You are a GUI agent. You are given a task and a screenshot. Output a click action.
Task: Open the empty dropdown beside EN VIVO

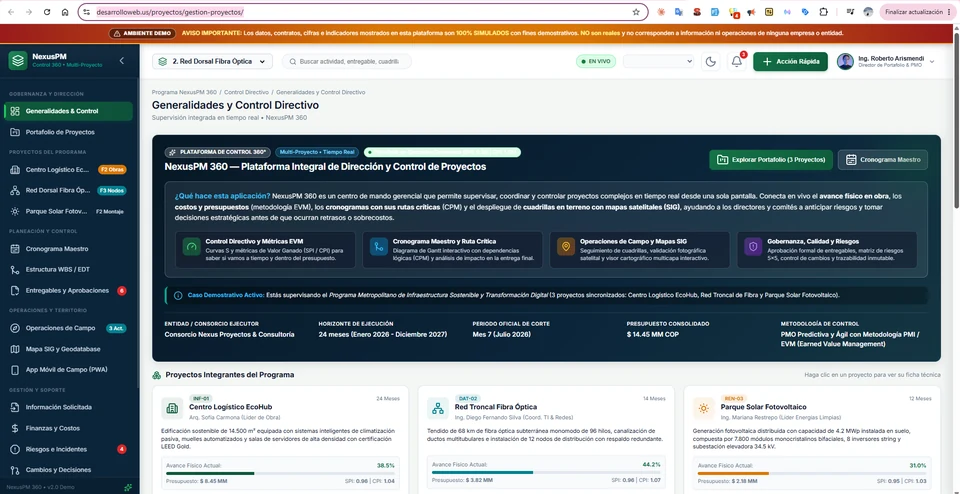pyautogui.click(x=658, y=61)
